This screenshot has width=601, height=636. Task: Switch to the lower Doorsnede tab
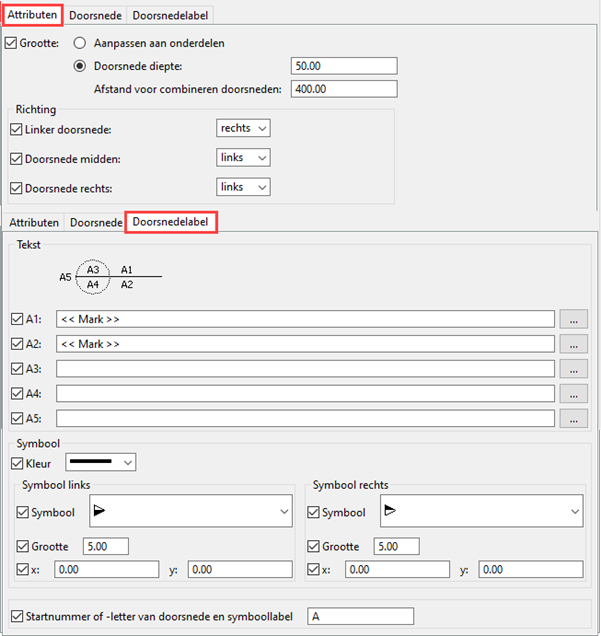(x=96, y=223)
